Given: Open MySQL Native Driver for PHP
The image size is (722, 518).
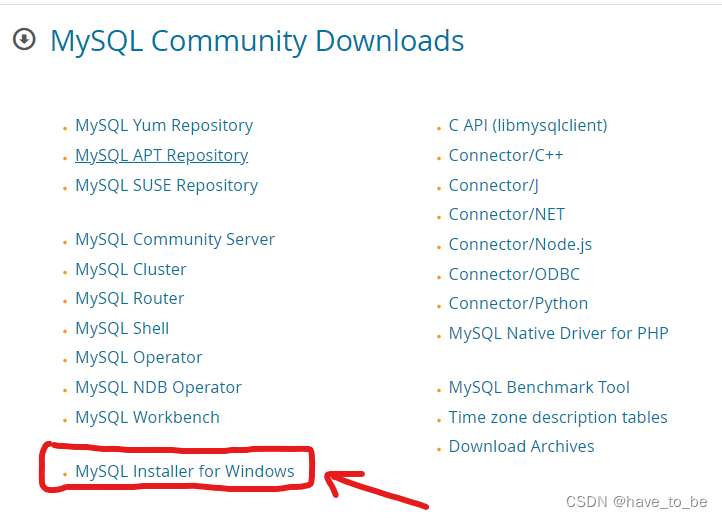Looking at the screenshot, I should [x=559, y=333].
